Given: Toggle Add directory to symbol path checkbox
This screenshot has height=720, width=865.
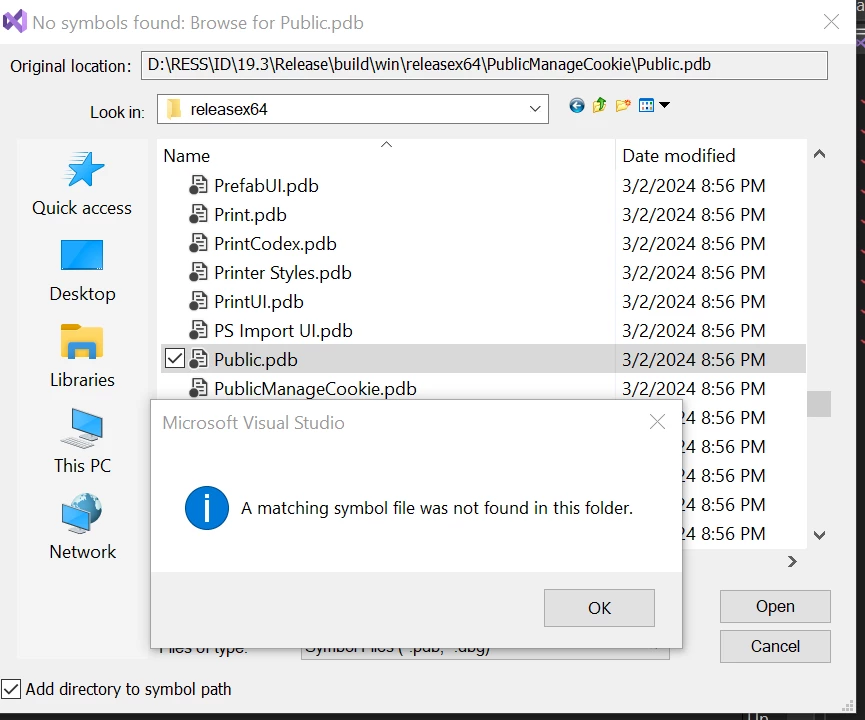Looking at the screenshot, I should [x=11, y=689].
